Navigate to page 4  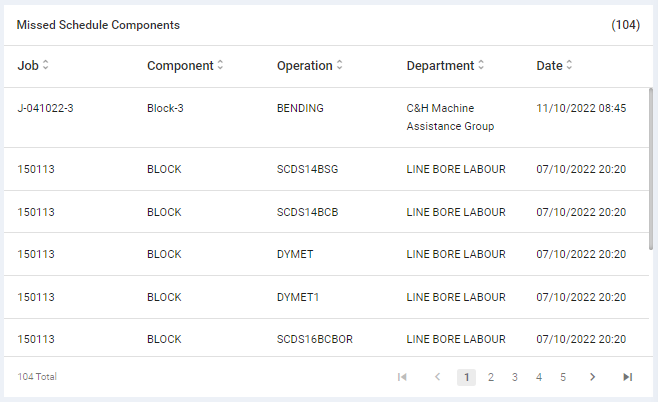[x=539, y=377]
